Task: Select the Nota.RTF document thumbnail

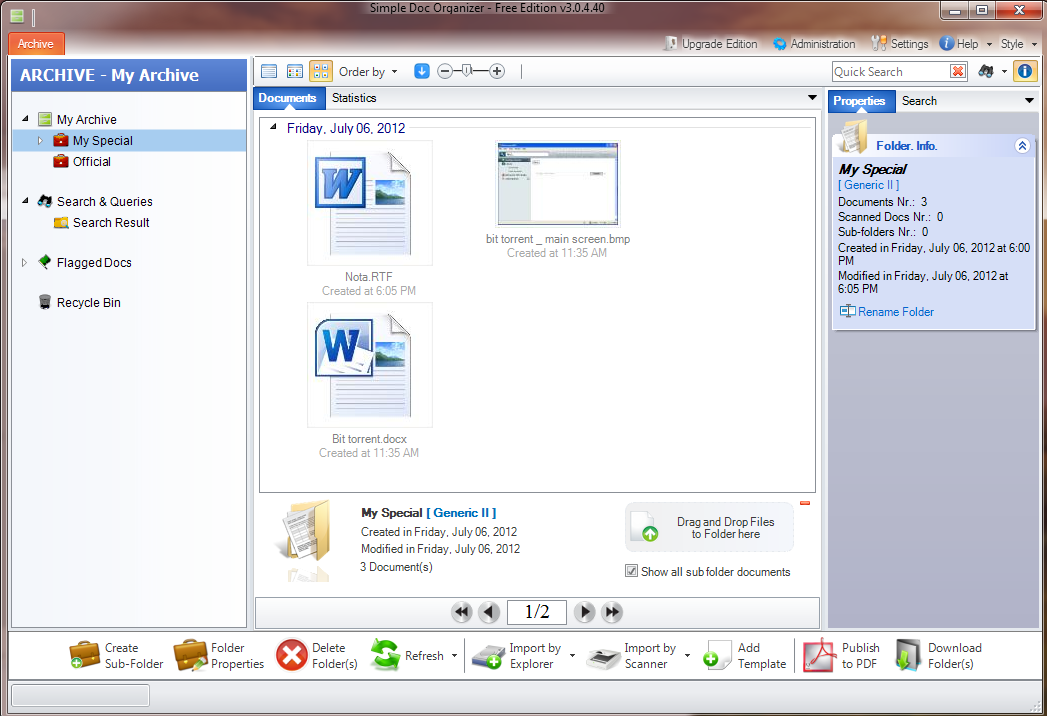Action: click(x=369, y=203)
